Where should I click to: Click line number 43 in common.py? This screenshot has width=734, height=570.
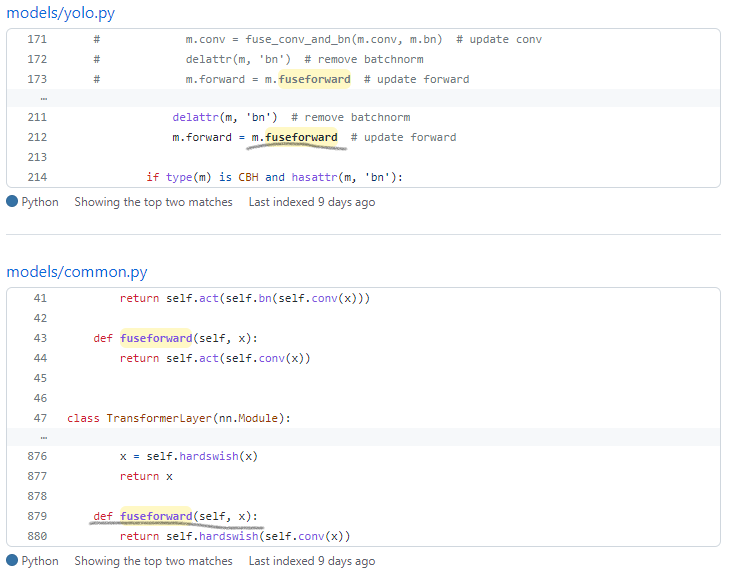[x=40, y=338]
